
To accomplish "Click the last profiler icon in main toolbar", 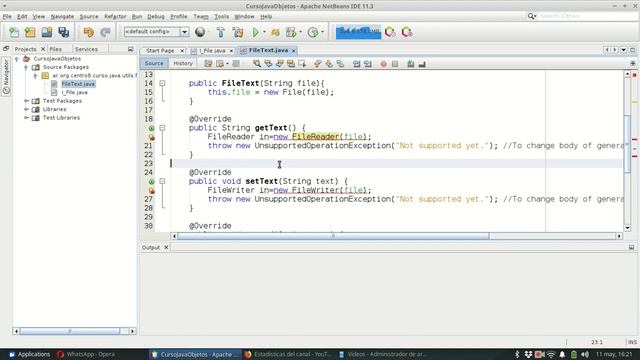I will click(x=407, y=32).
